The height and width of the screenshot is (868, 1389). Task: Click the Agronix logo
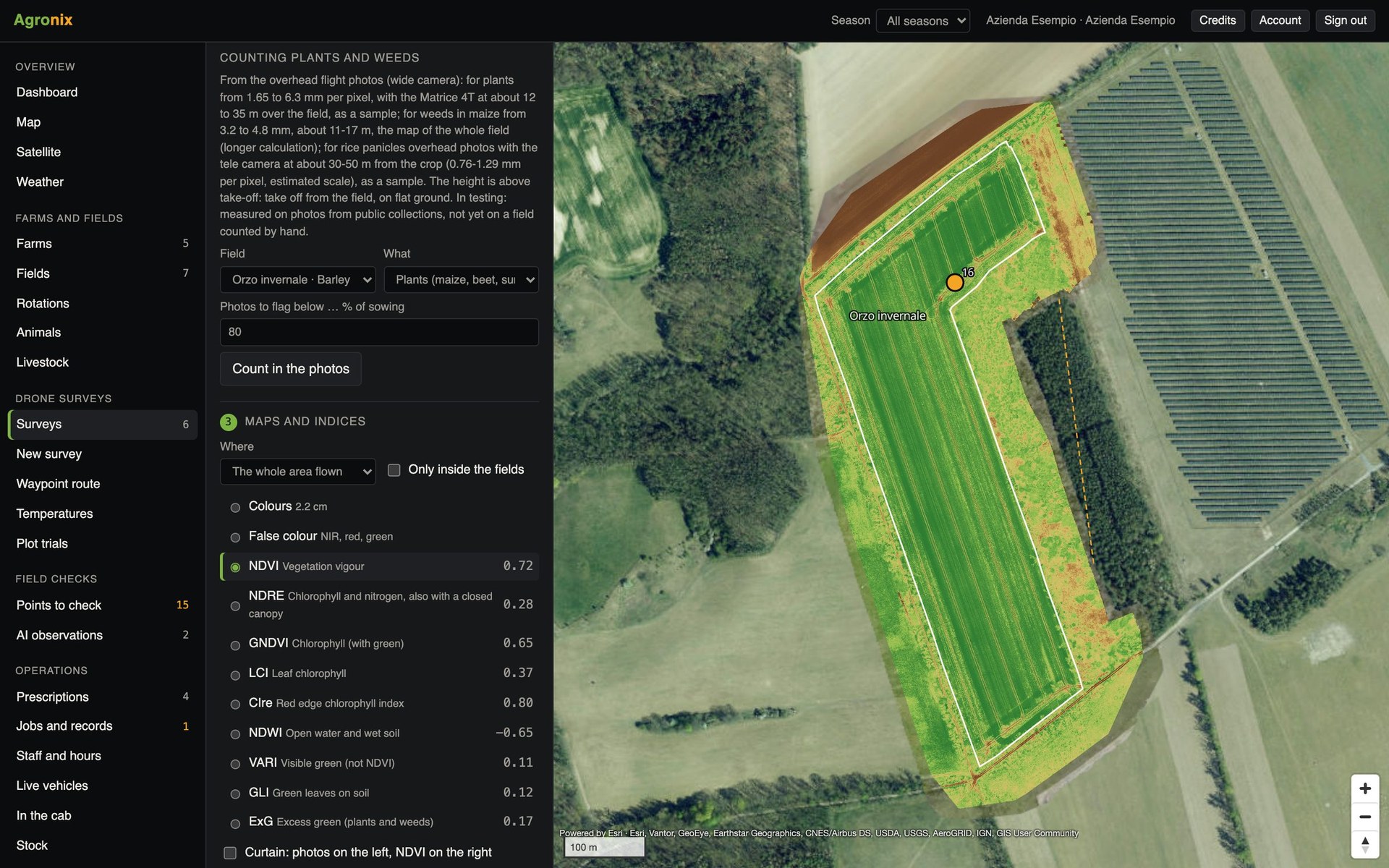(43, 20)
